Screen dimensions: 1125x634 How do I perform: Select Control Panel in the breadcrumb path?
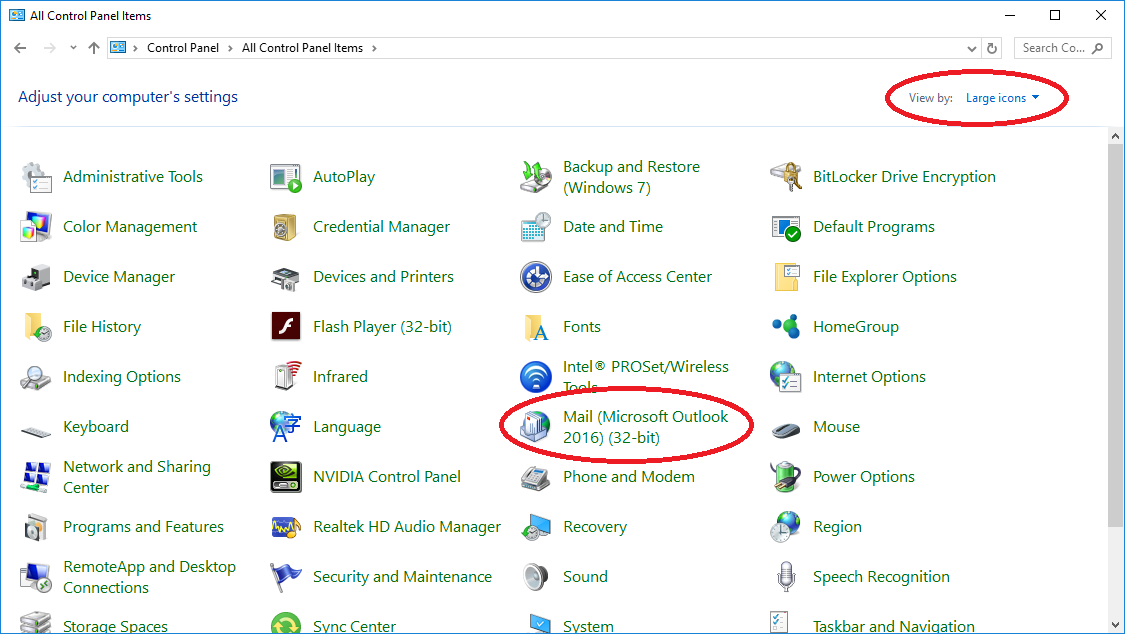coord(182,48)
